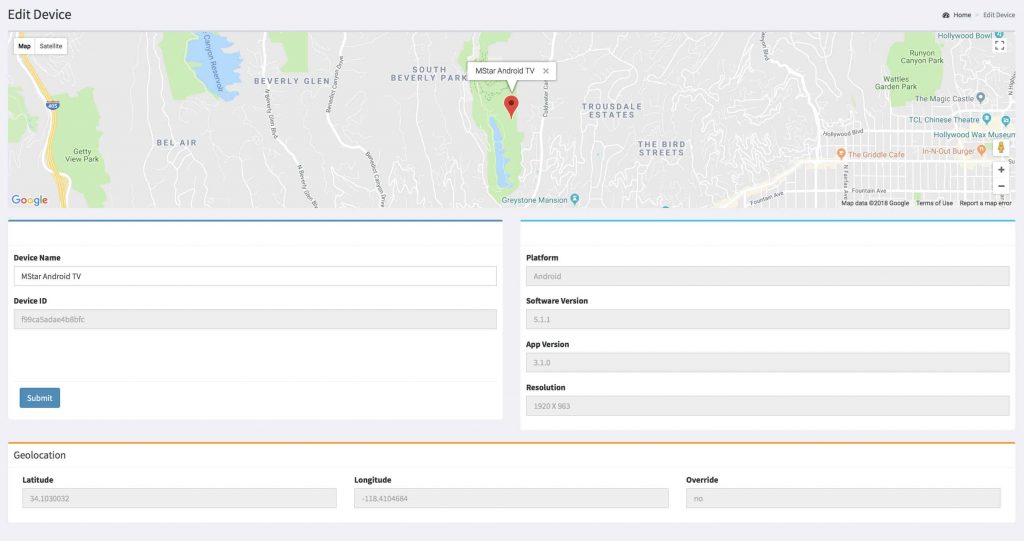1024x541 pixels.
Task: Click the Device Name input field
Action: coord(255,276)
